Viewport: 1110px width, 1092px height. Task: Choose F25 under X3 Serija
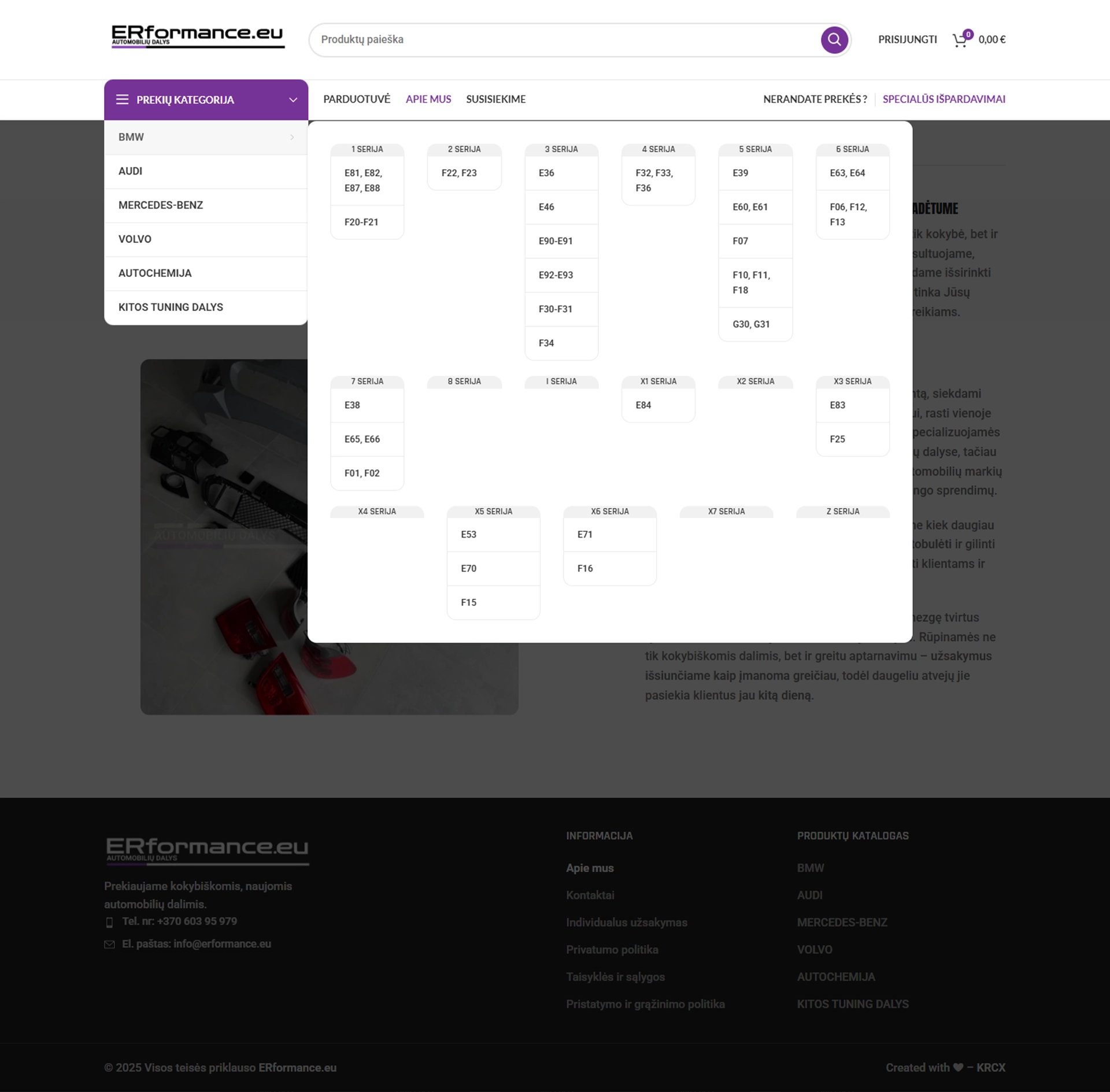click(853, 439)
